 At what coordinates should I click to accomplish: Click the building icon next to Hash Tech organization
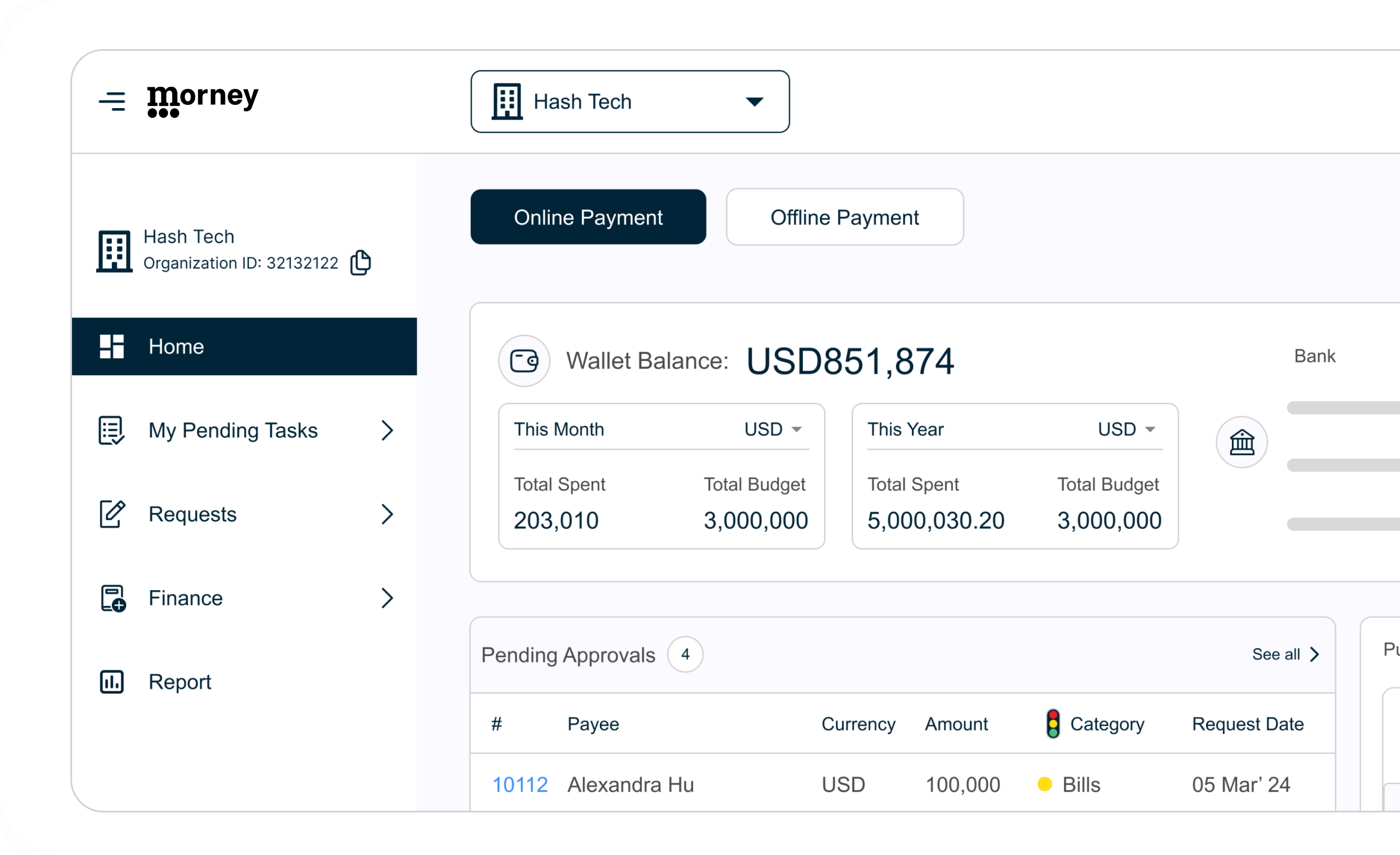[114, 251]
